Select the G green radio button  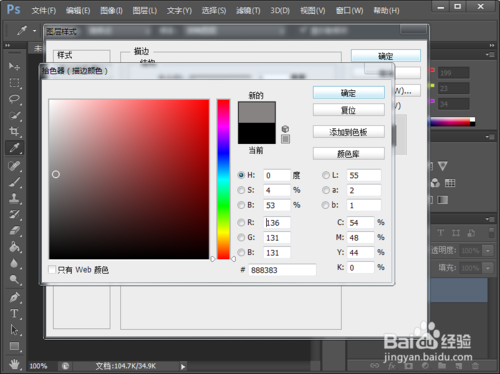(x=241, y=237)
